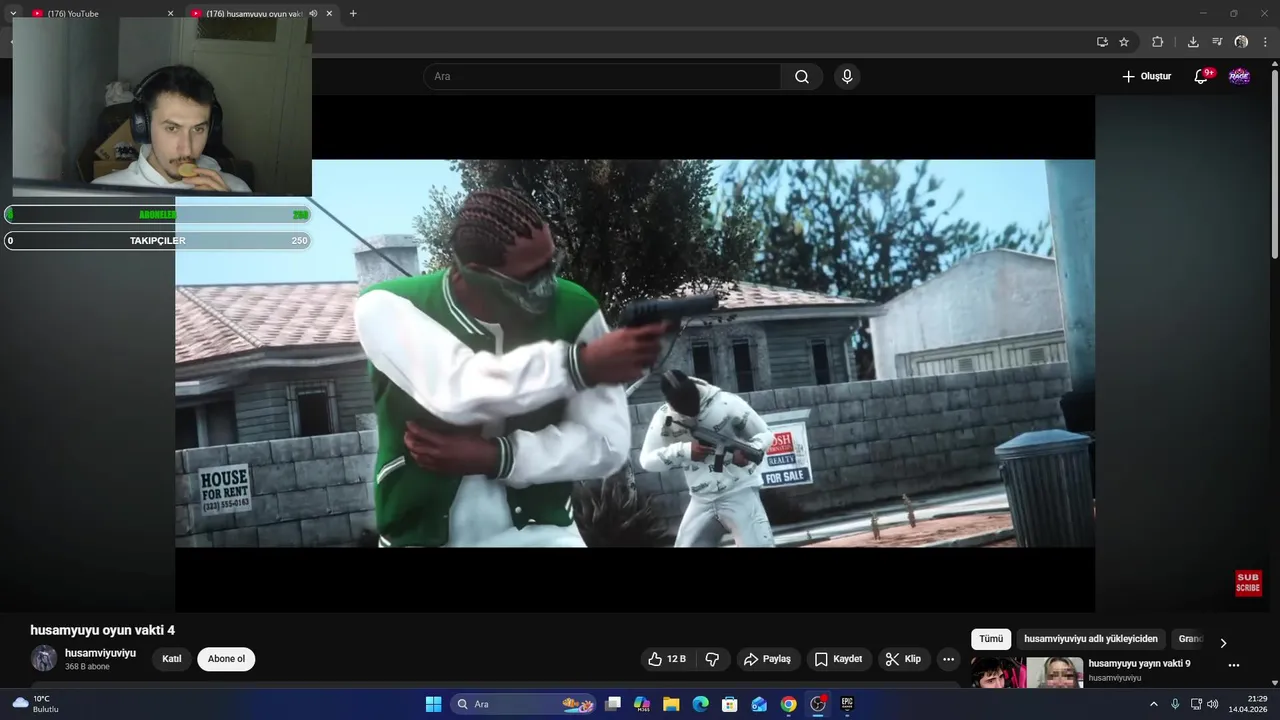Open the Chrome extensions puzzle icon
Viewport: 1280px width, 720px height.
click(1158, 42)
